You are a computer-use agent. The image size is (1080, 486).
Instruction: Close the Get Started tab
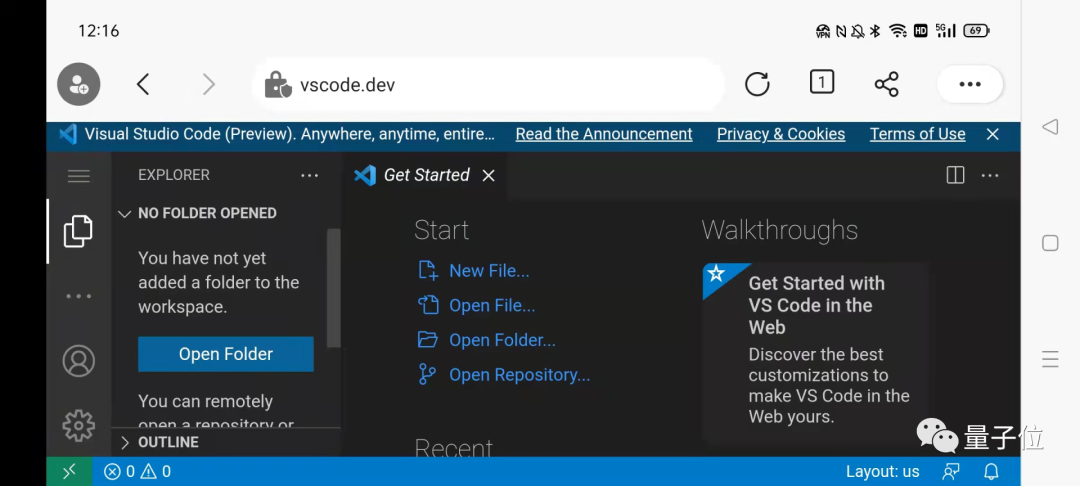pos(488,175)
